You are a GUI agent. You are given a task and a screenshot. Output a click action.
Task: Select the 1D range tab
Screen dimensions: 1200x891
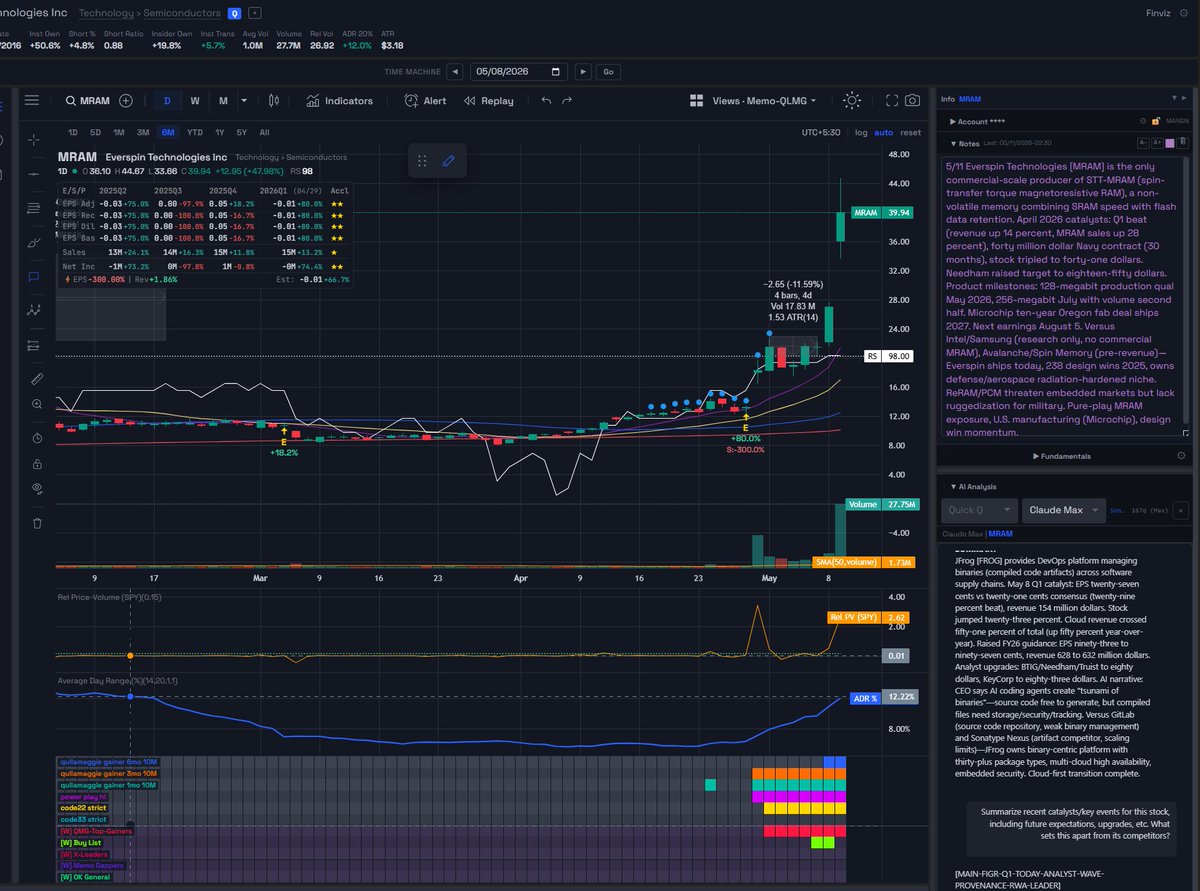pos(73,132)
